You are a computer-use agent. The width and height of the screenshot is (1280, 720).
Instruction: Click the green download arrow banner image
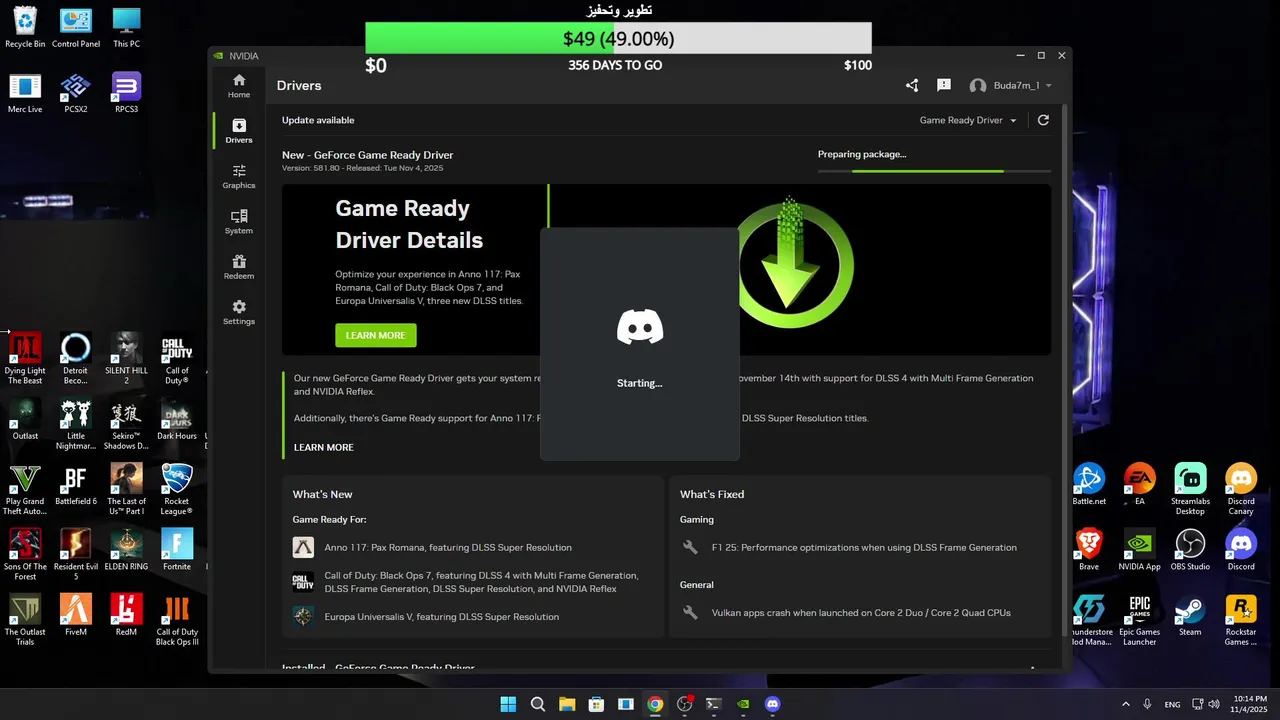pyautogui.click(x=795, y=262)
